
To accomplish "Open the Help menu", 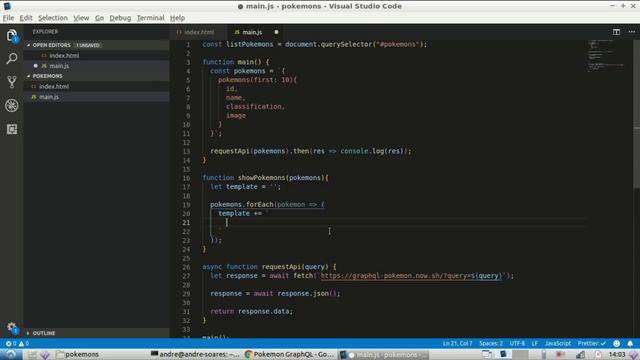I will pos(177,18).
